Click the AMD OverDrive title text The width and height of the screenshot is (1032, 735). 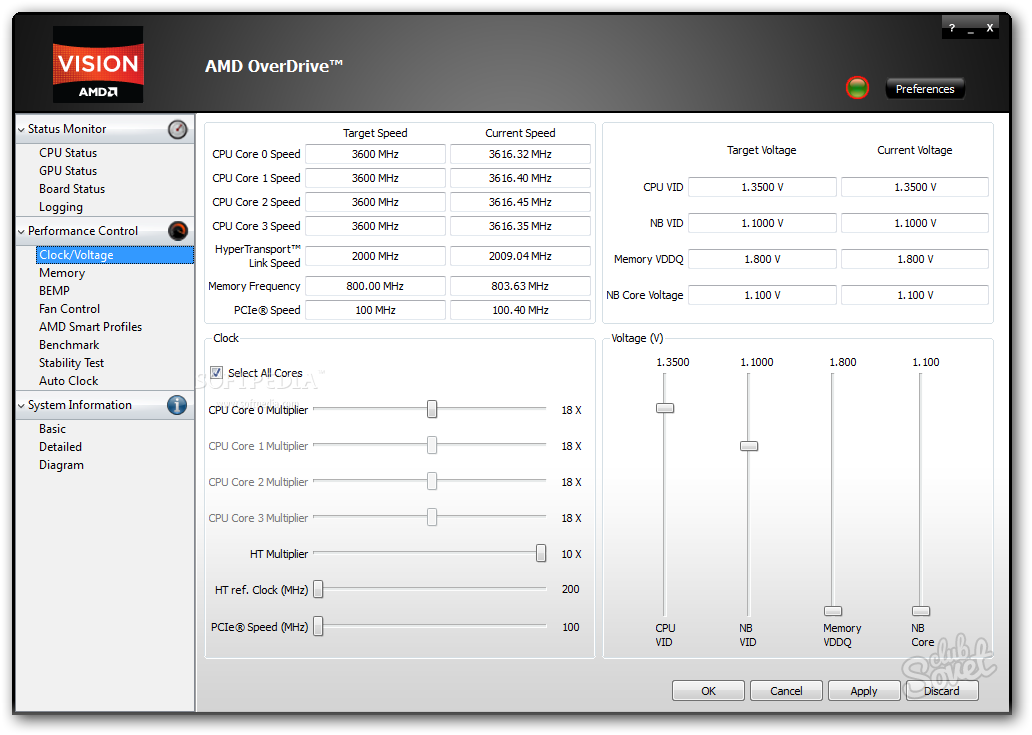pos(274,66)
